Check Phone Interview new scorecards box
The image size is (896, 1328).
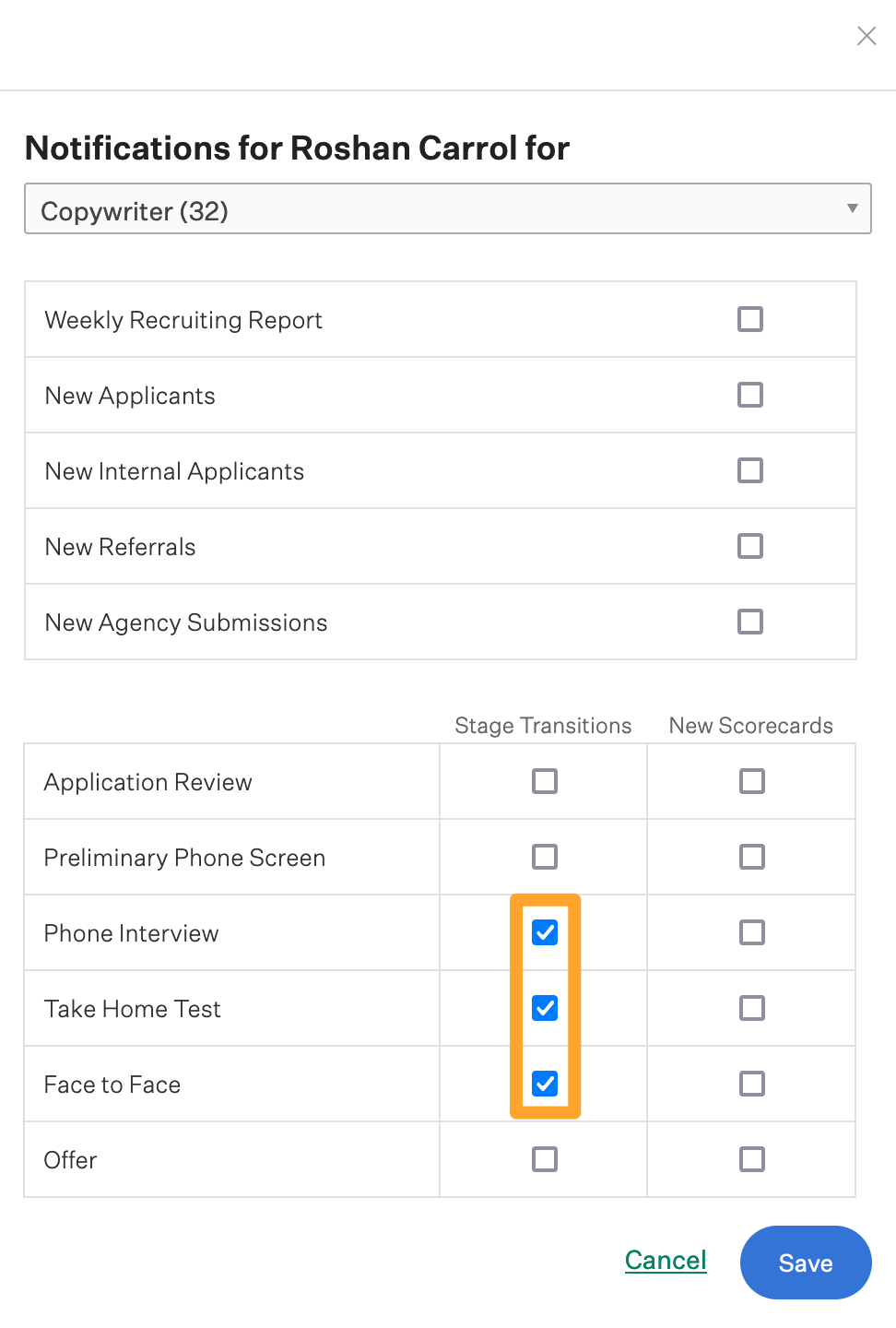pyautogui.click(x=752, y=932)
